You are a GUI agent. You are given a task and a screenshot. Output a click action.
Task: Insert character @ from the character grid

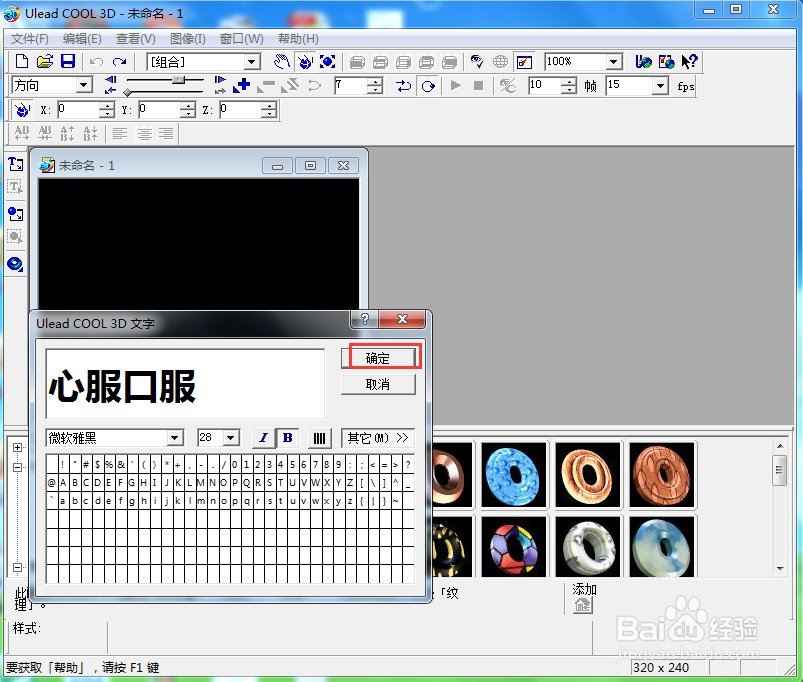52,483
